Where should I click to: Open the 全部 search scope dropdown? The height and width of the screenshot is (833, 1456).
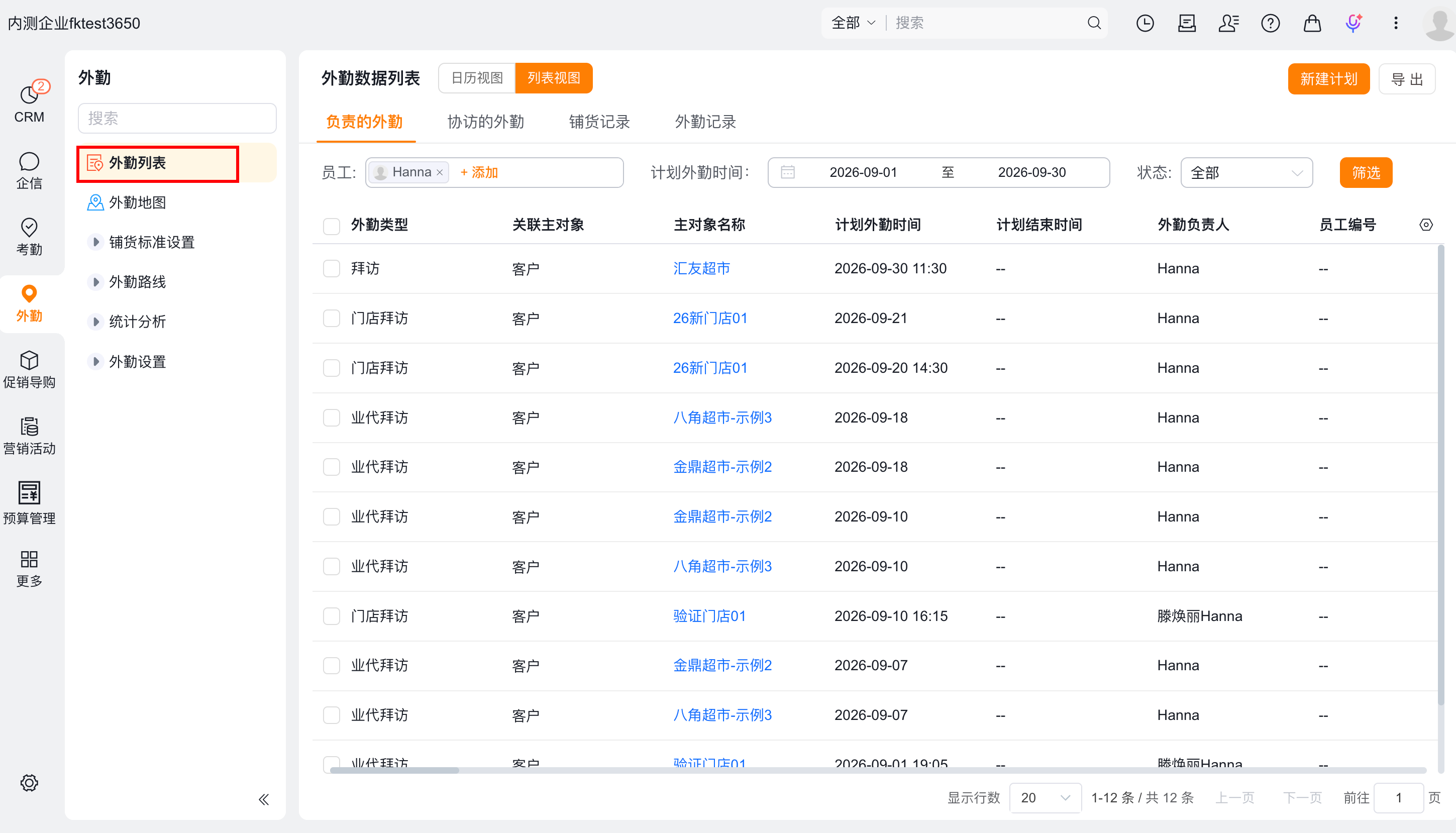pyautogui.click(x=853, y=23)
